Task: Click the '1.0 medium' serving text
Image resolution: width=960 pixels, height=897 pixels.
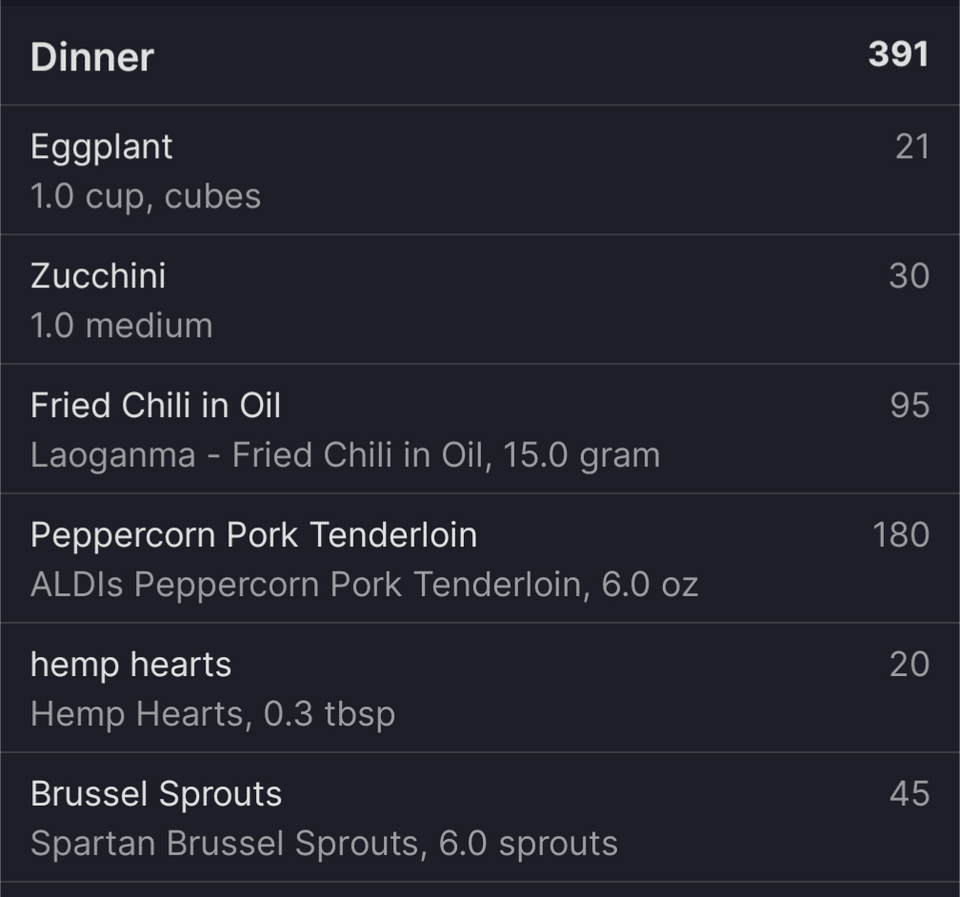Action: click(x=122, y=326)
